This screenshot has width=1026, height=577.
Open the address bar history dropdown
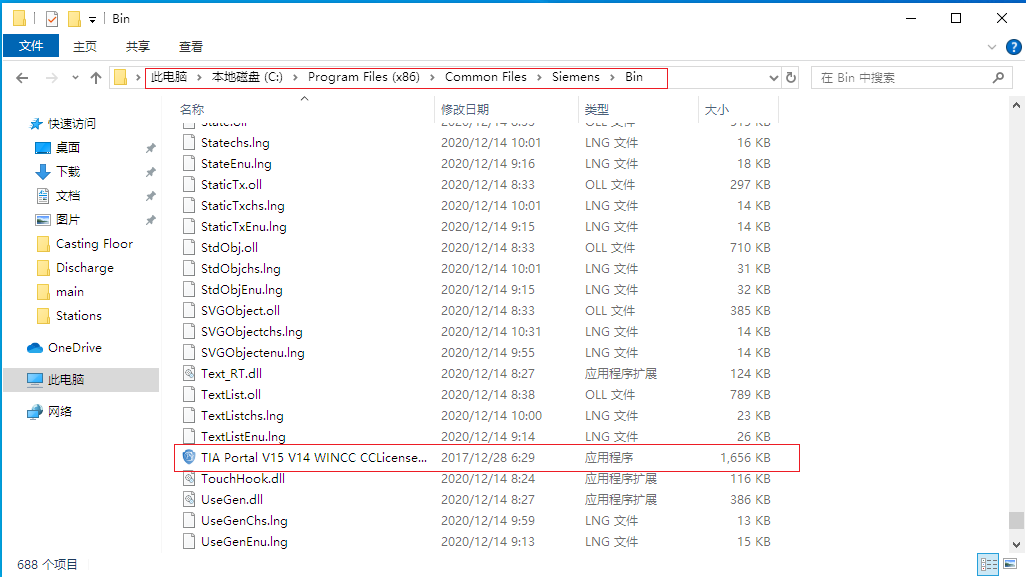click(x=772, y=77)
